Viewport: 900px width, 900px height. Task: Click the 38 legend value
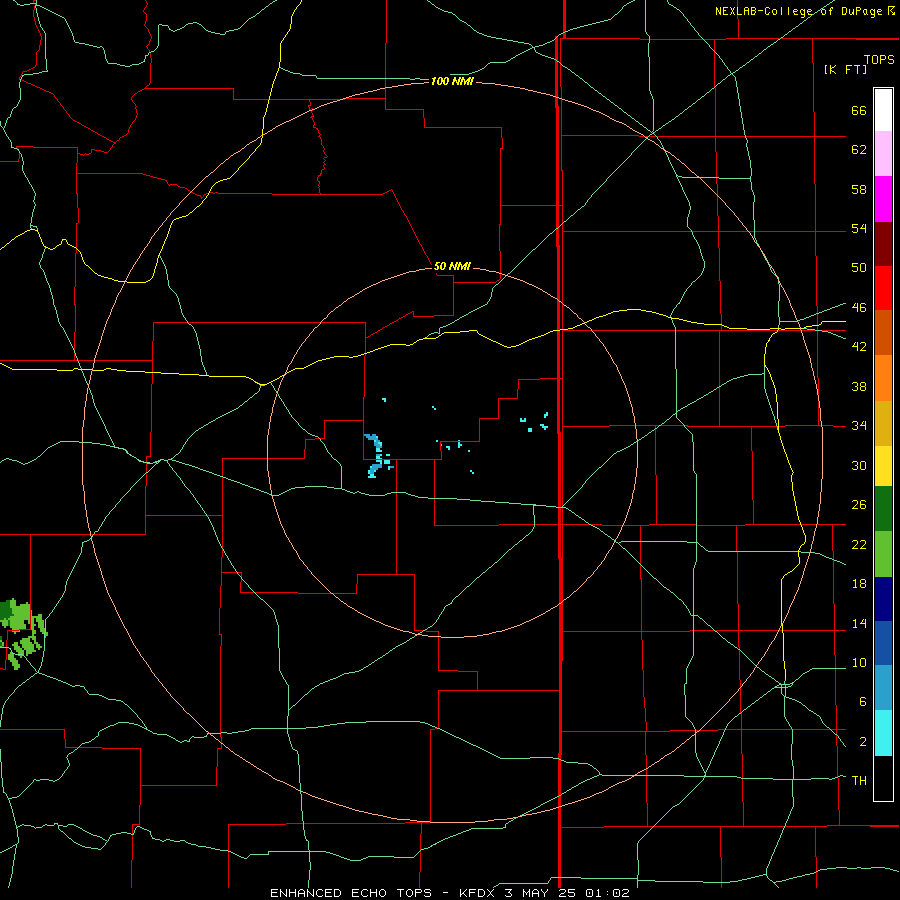pos(859,386)
